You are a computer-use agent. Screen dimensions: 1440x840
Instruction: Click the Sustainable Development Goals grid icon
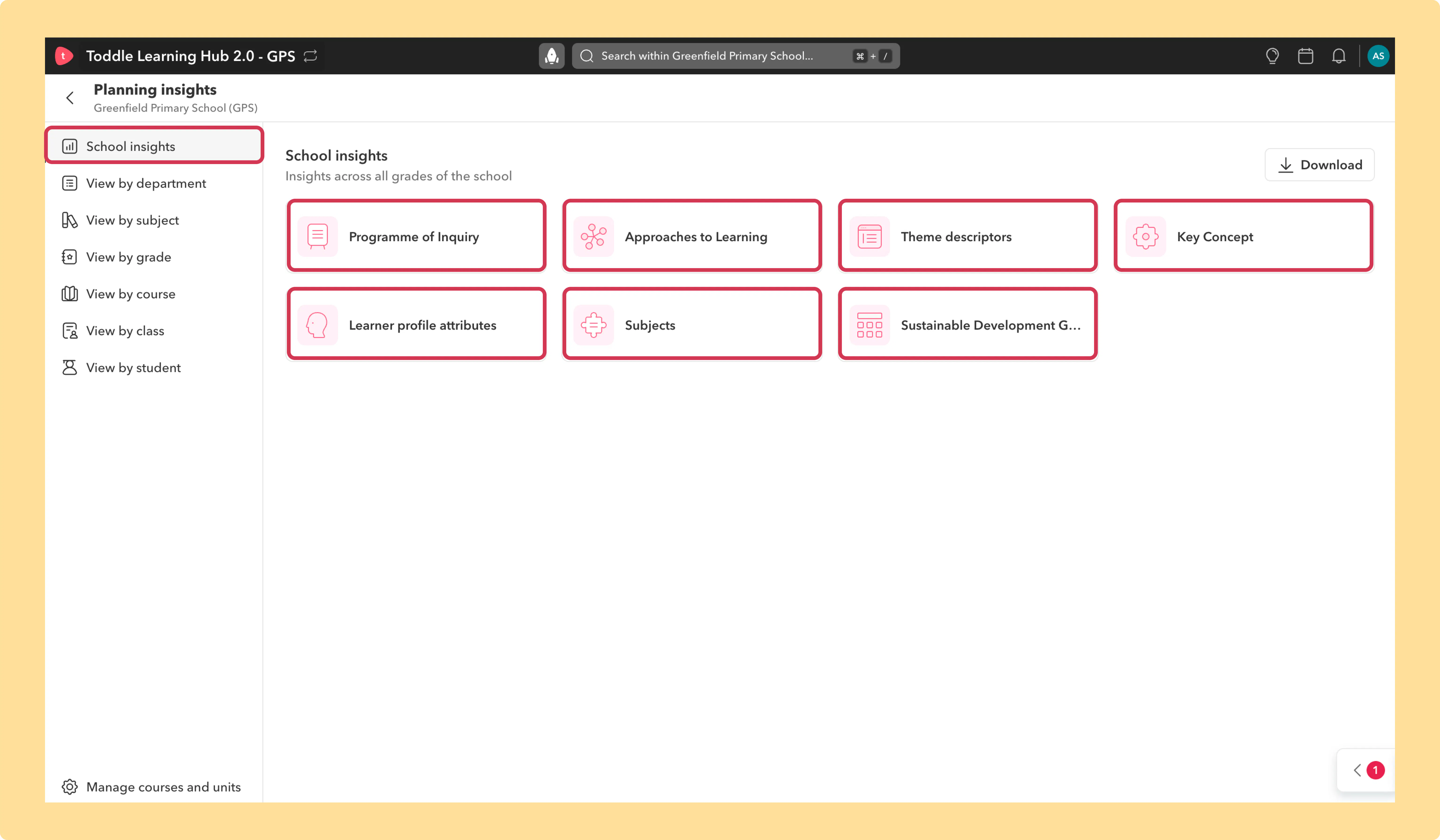pyautogui.click(x=870, y=325)
